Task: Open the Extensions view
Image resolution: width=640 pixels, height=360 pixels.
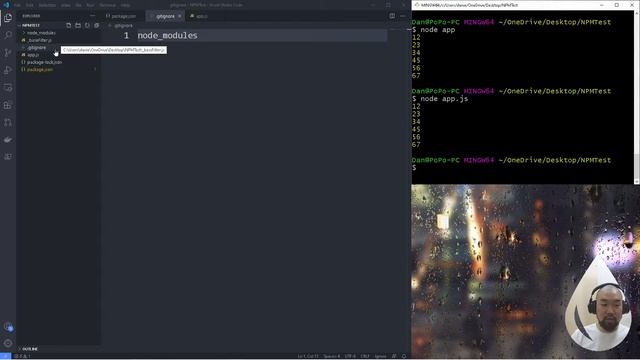Action: 8,105
